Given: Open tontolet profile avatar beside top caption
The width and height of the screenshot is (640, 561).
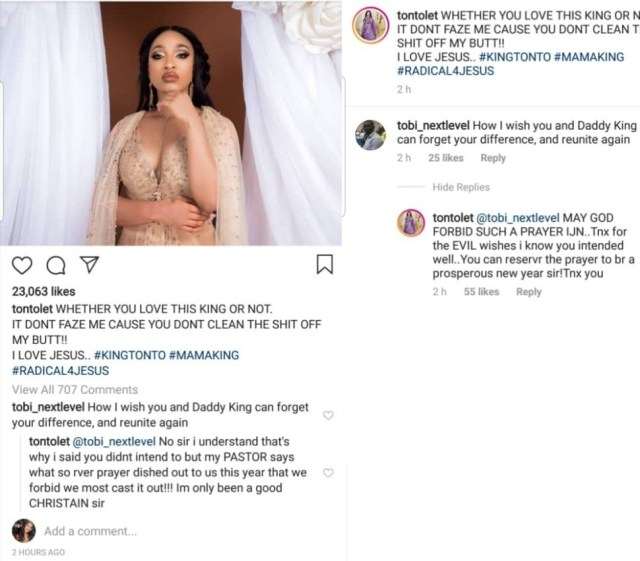Looking at the screenshot, I should 371,25.
